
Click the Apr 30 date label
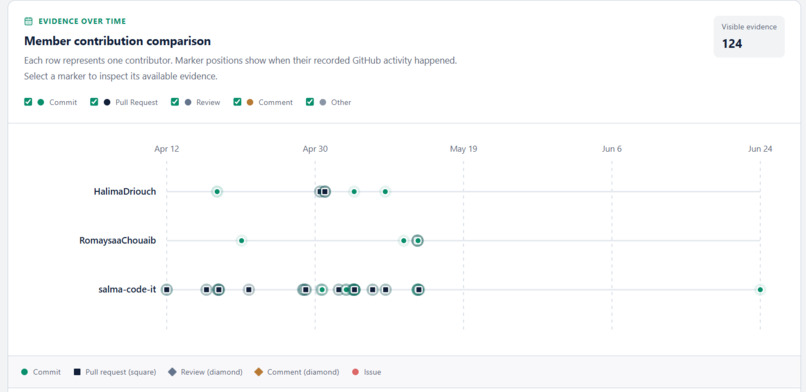point(315,149)
